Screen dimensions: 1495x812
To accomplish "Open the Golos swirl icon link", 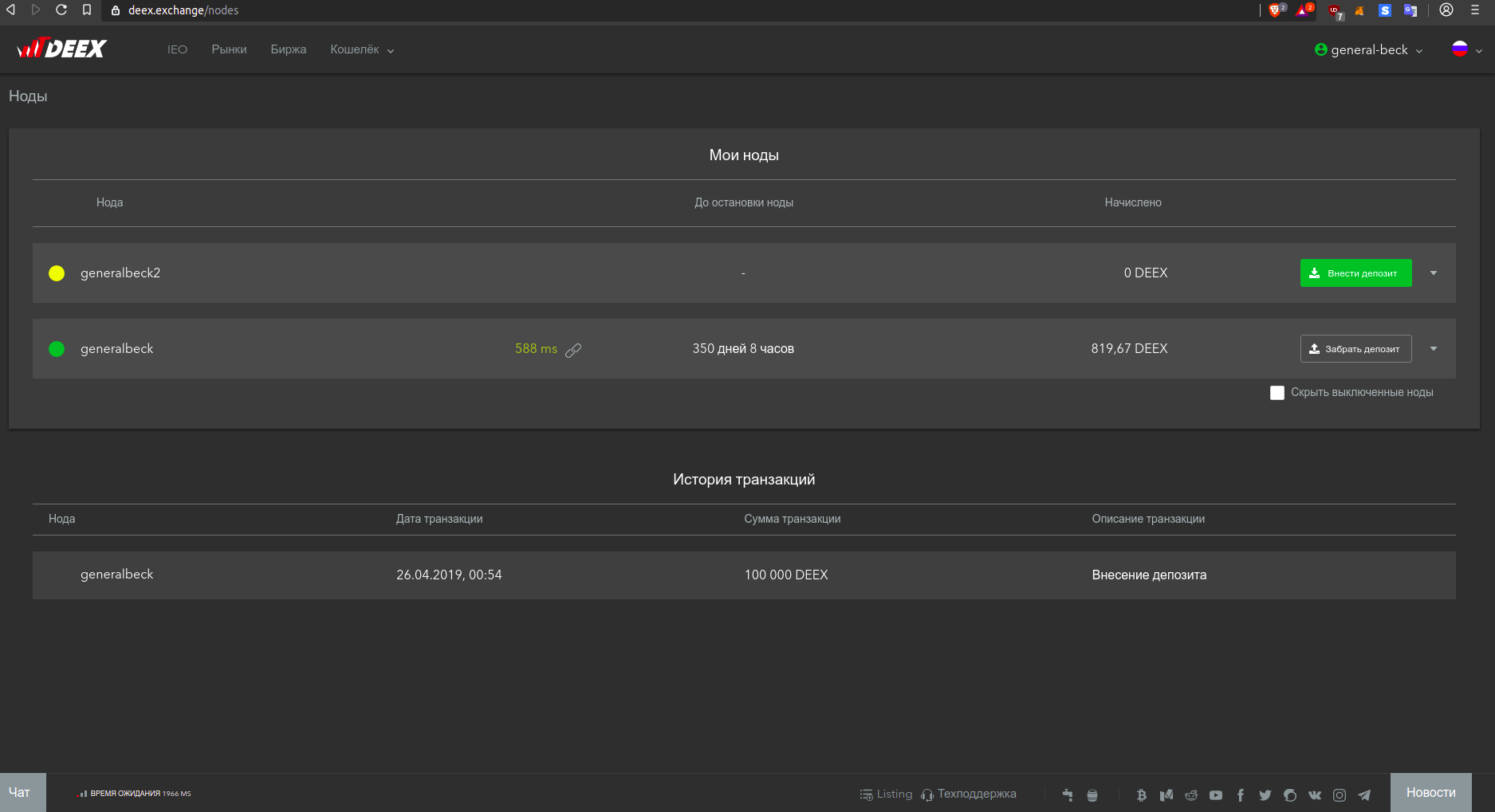I will click(1290, 794).
